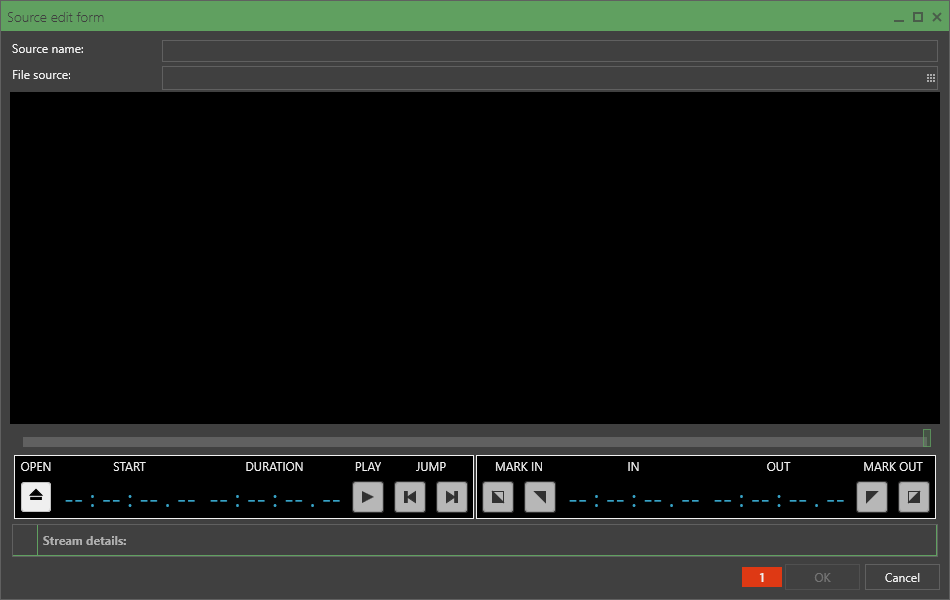Click the START timecode value
The width and height of the screenshot is (950, 600).
(130, 501)
